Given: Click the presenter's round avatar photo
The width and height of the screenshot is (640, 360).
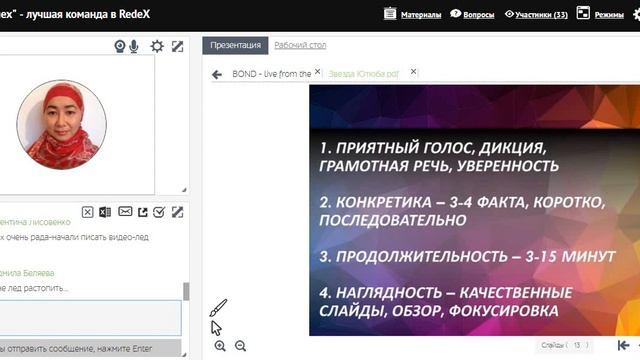Looking at the screenshot, I should tap(62, 124).
